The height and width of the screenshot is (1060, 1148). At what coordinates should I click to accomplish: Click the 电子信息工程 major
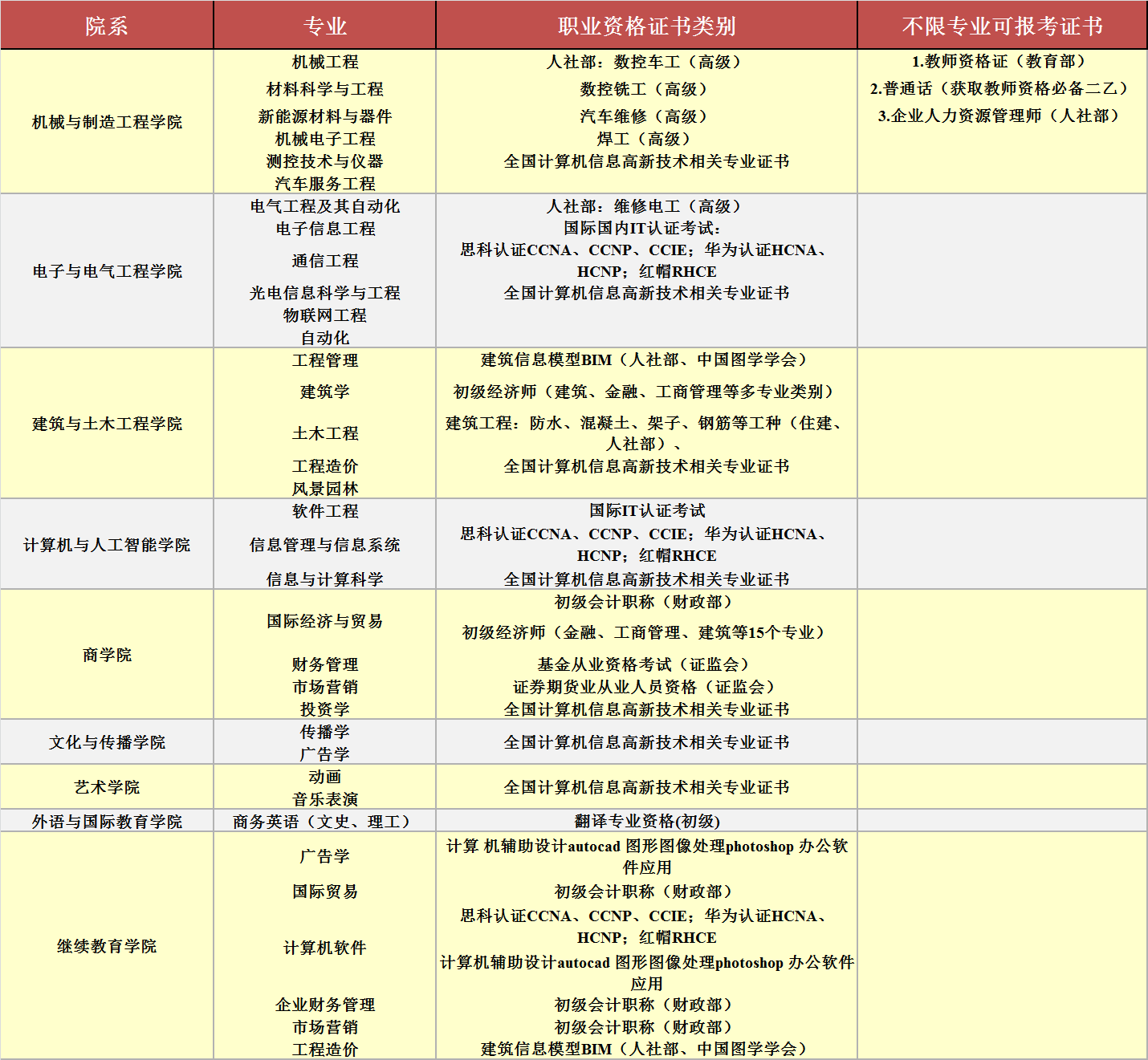point(325,229)
